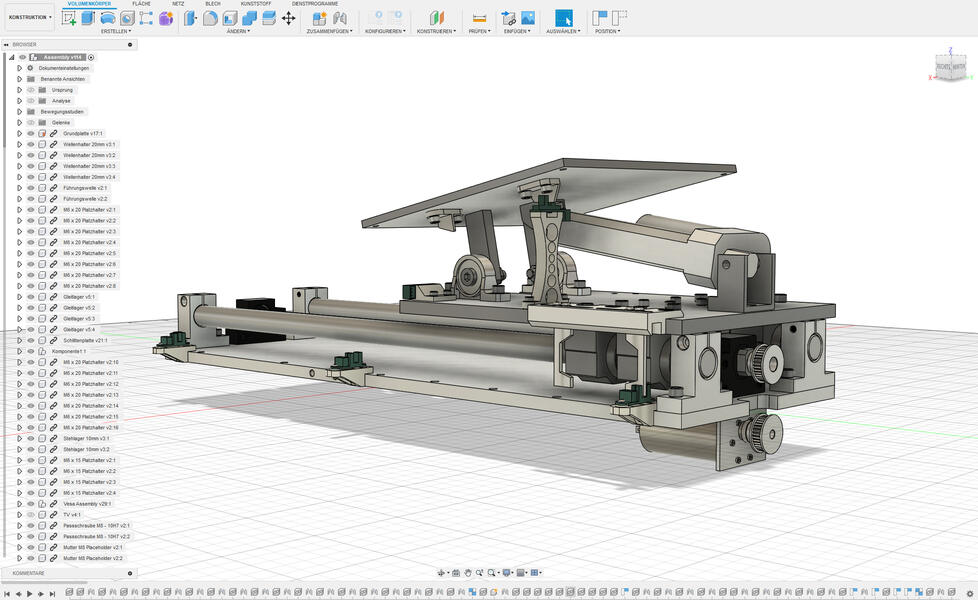Click the Insert image icon under Einfügen
The width and height of the screenshot is (978, 600).
[x=528, y=18]
